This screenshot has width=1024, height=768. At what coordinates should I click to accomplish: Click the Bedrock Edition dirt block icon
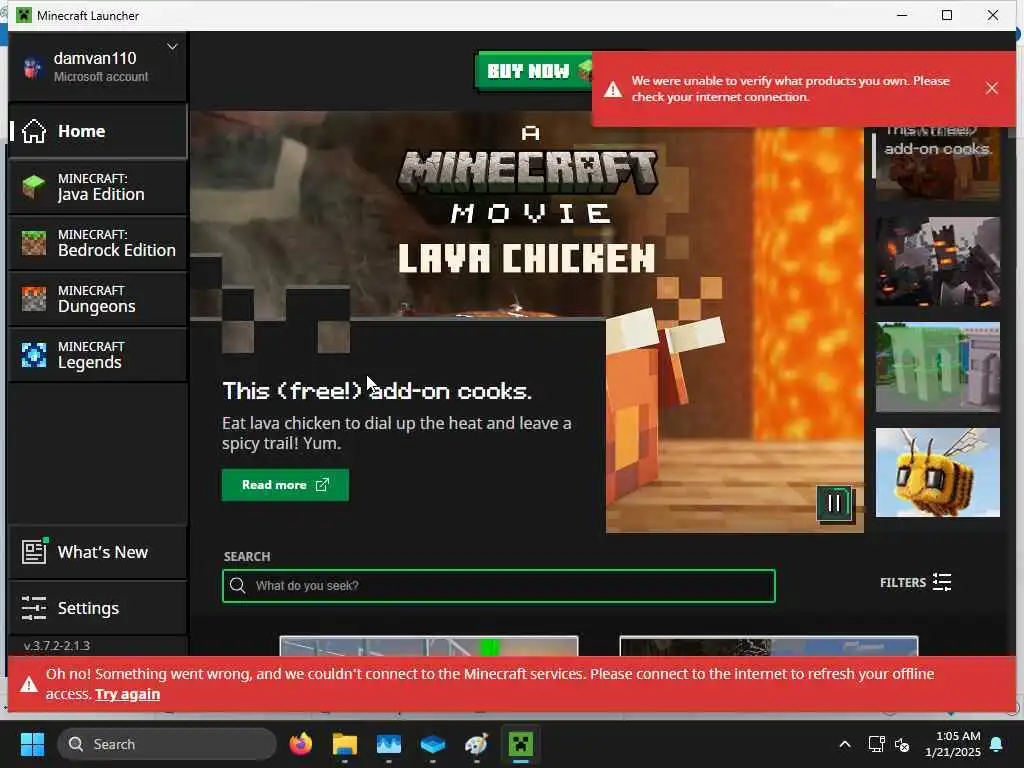33,243
